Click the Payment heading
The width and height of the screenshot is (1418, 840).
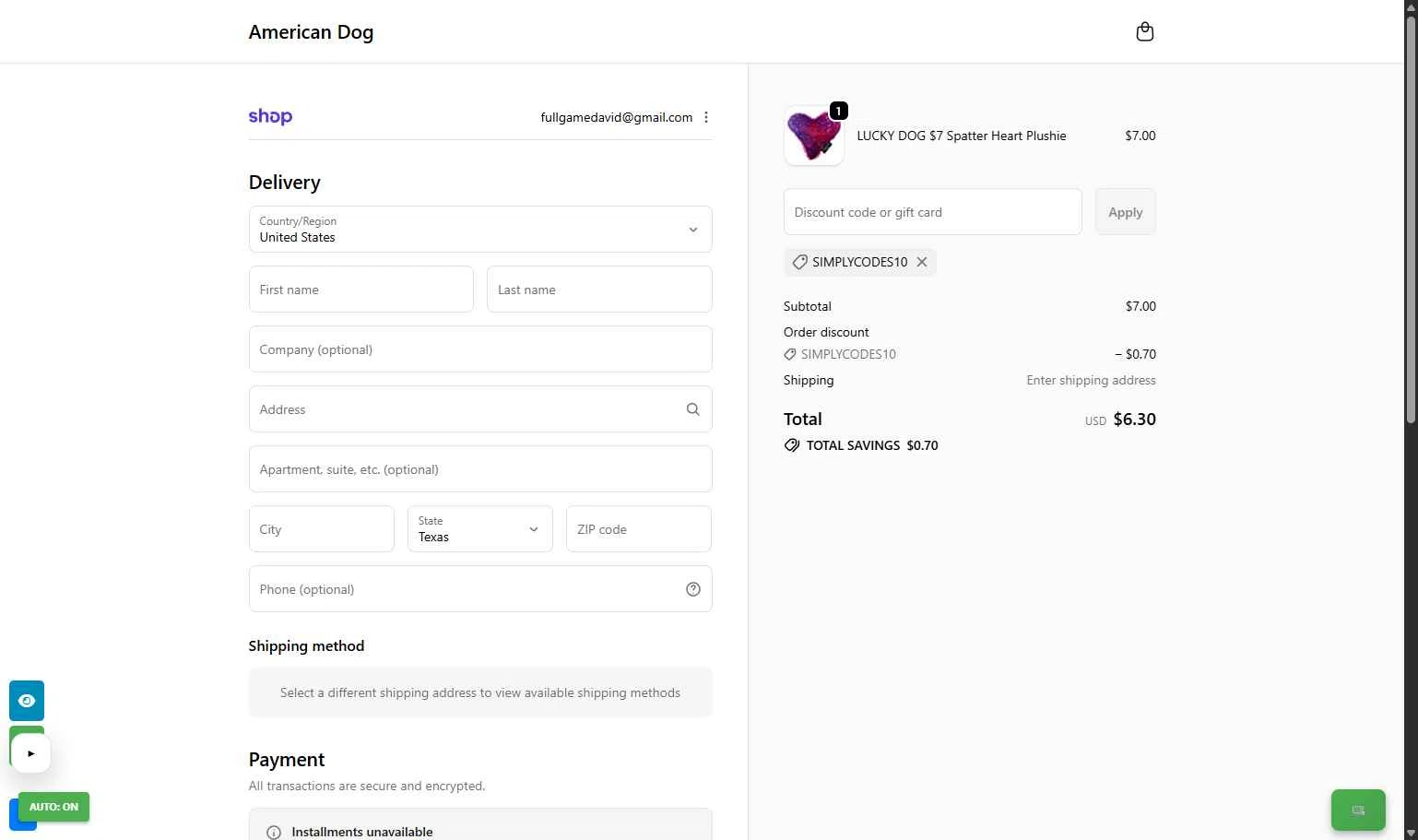click(287, 760)
